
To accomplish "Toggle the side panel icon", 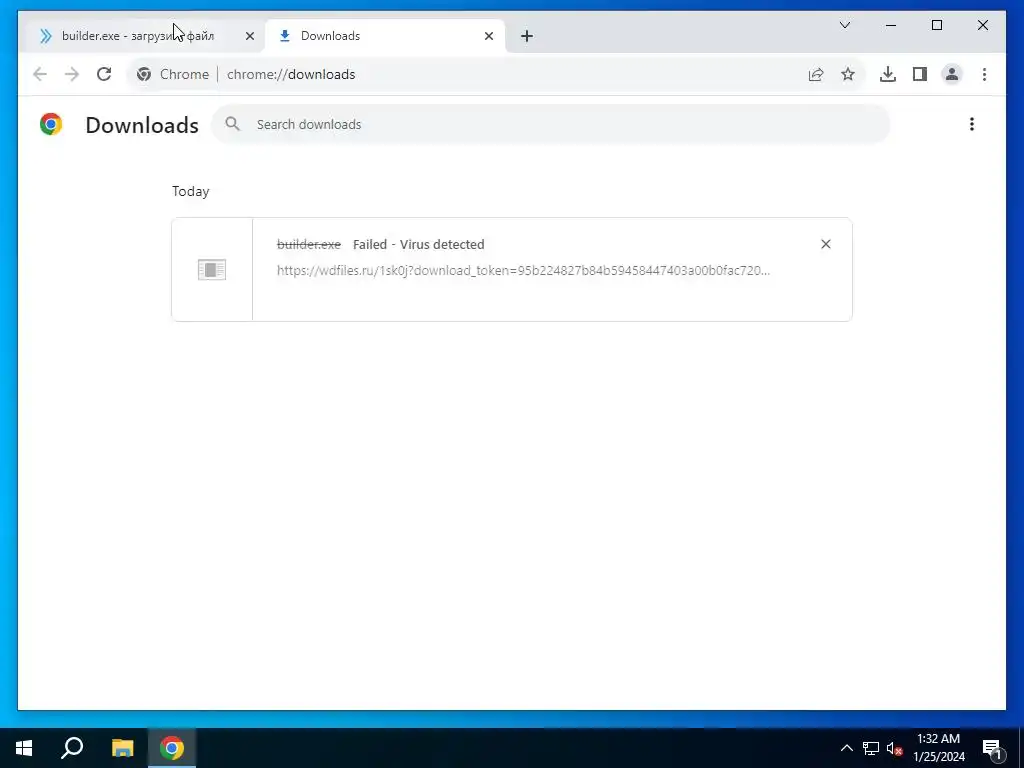I will click(x=920, y=74).
